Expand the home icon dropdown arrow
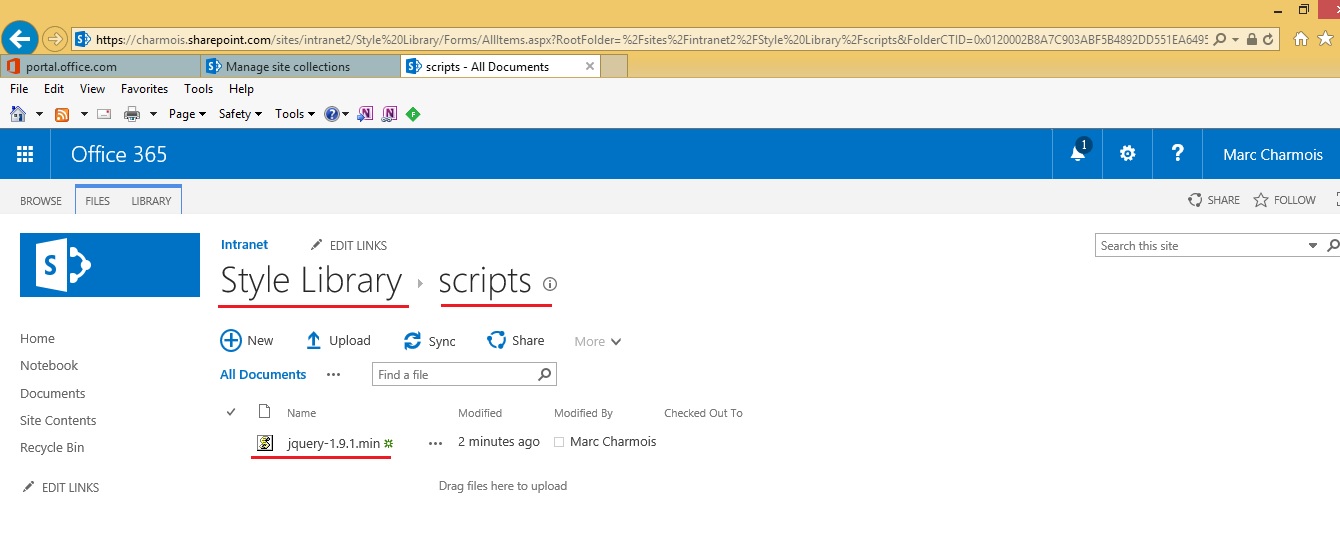1340x538 pixels. coord(39,114)
